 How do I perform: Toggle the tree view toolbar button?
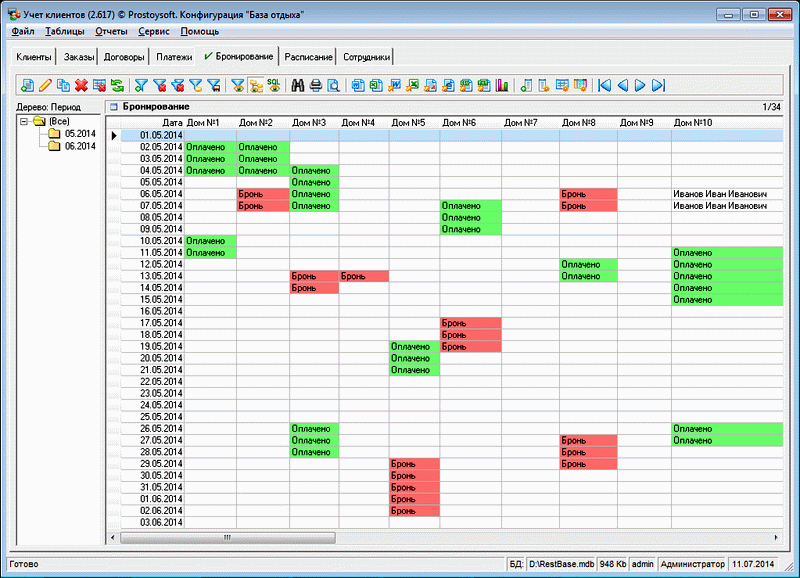coord(255,86)
